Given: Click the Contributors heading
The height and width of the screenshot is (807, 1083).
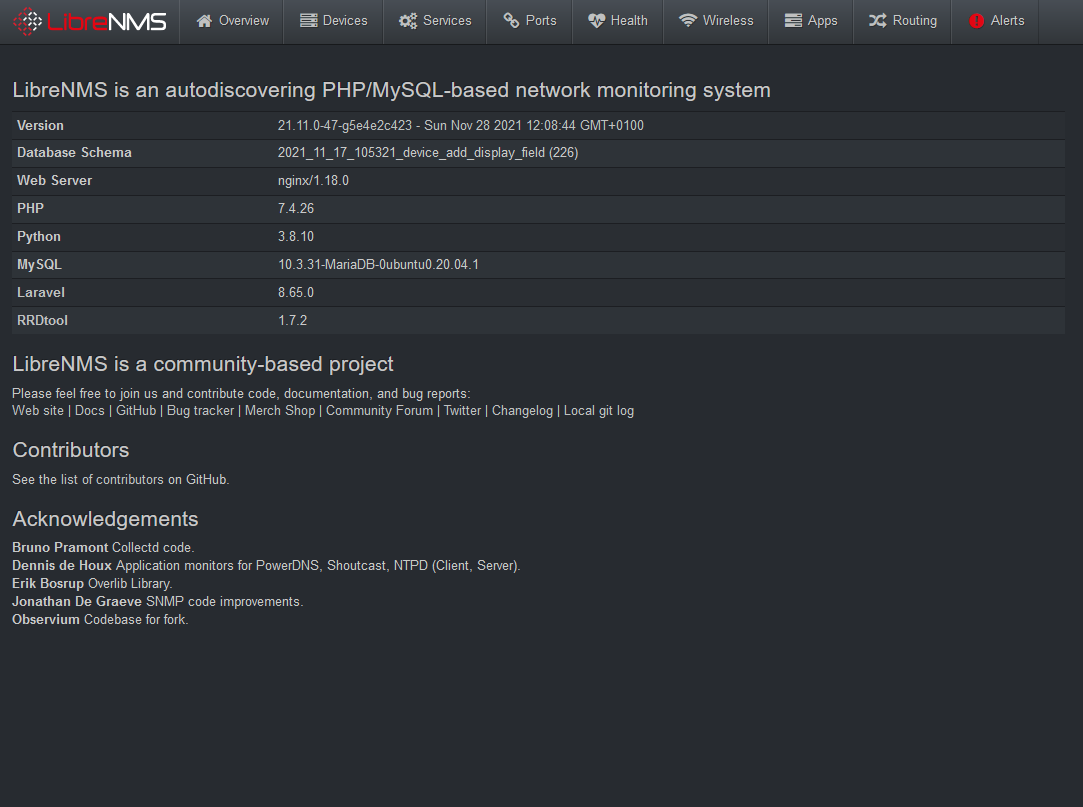Looking at the screenshot, I should click(x=70, y=450).
